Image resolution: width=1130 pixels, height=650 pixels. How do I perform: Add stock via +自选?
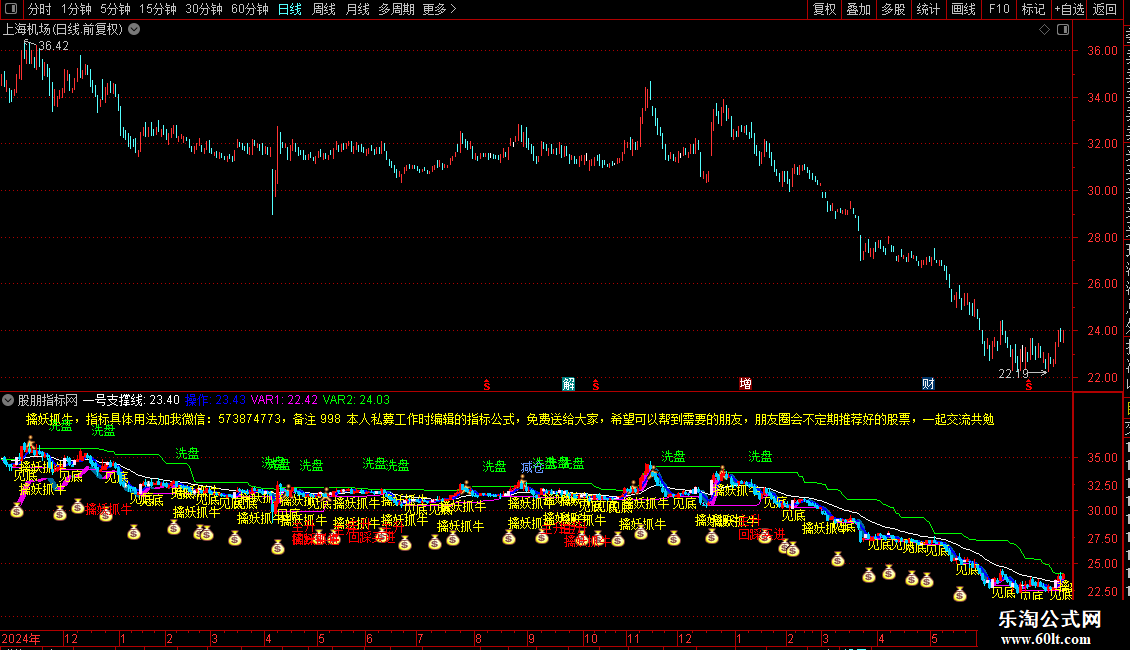click(x=1069, y=9)
